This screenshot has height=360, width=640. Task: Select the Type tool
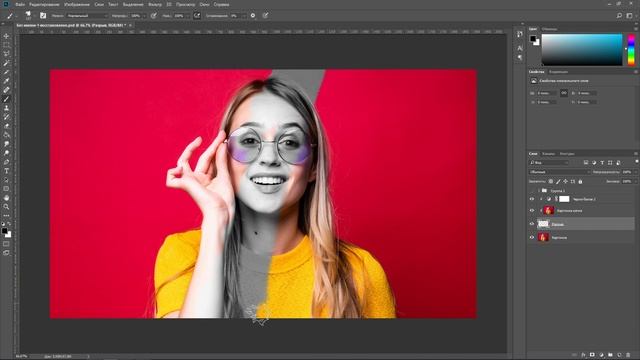6,171
